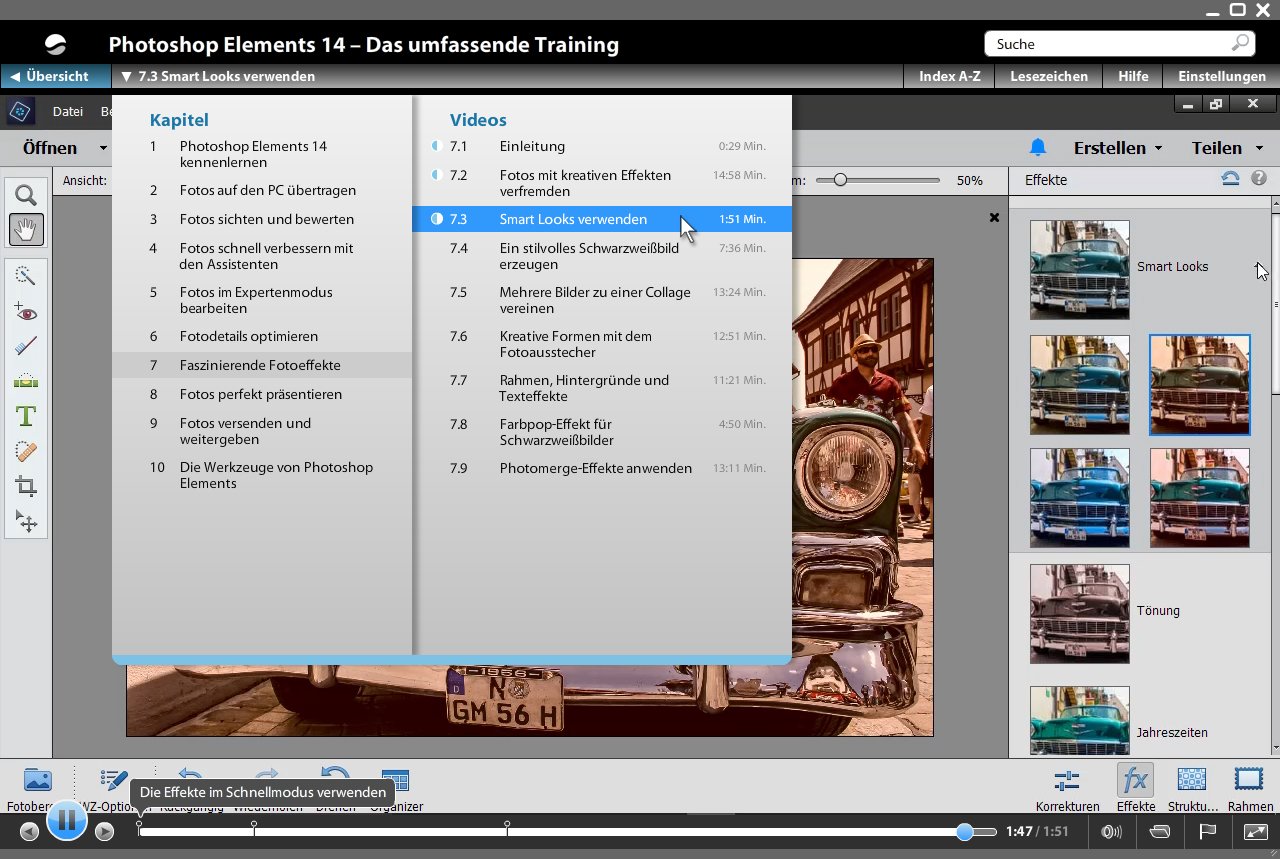Reset the Effekte panel
The width and height of the screenshot is (1280, 859).
click(x=1231, y=179)
